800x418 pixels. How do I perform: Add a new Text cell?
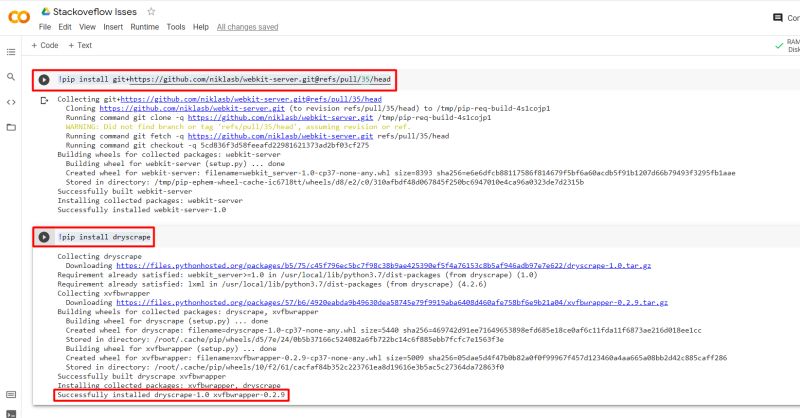click(80, 45)
